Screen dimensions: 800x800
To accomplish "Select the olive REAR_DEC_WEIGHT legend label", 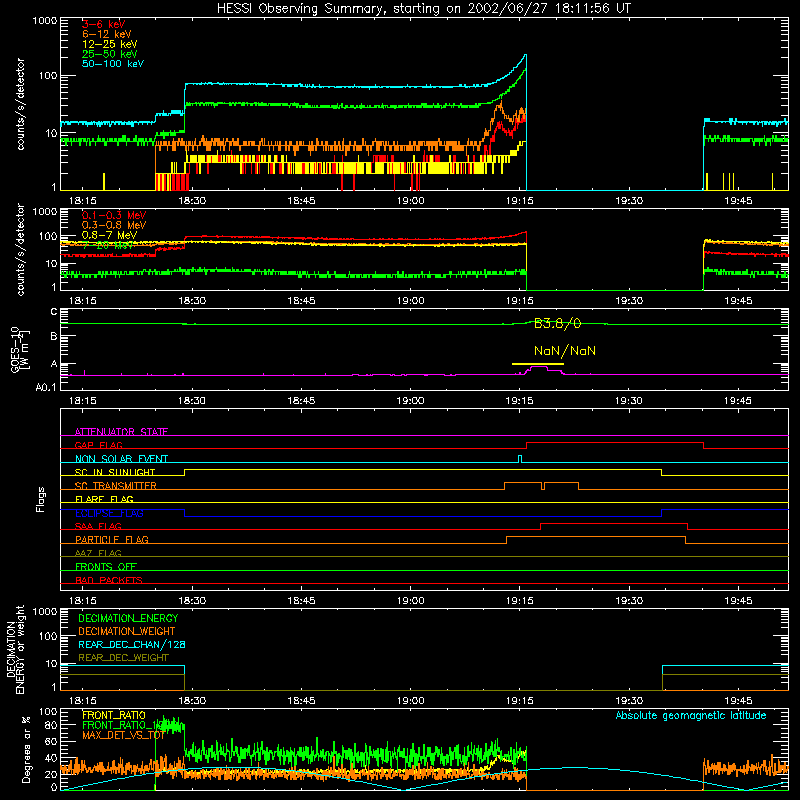I will tap(123, 658).
